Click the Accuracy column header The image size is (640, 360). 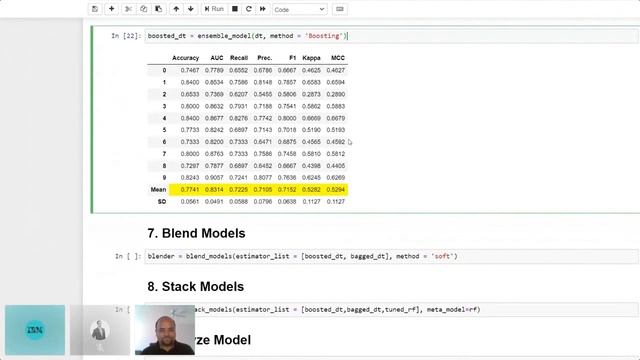click(185, 58)
